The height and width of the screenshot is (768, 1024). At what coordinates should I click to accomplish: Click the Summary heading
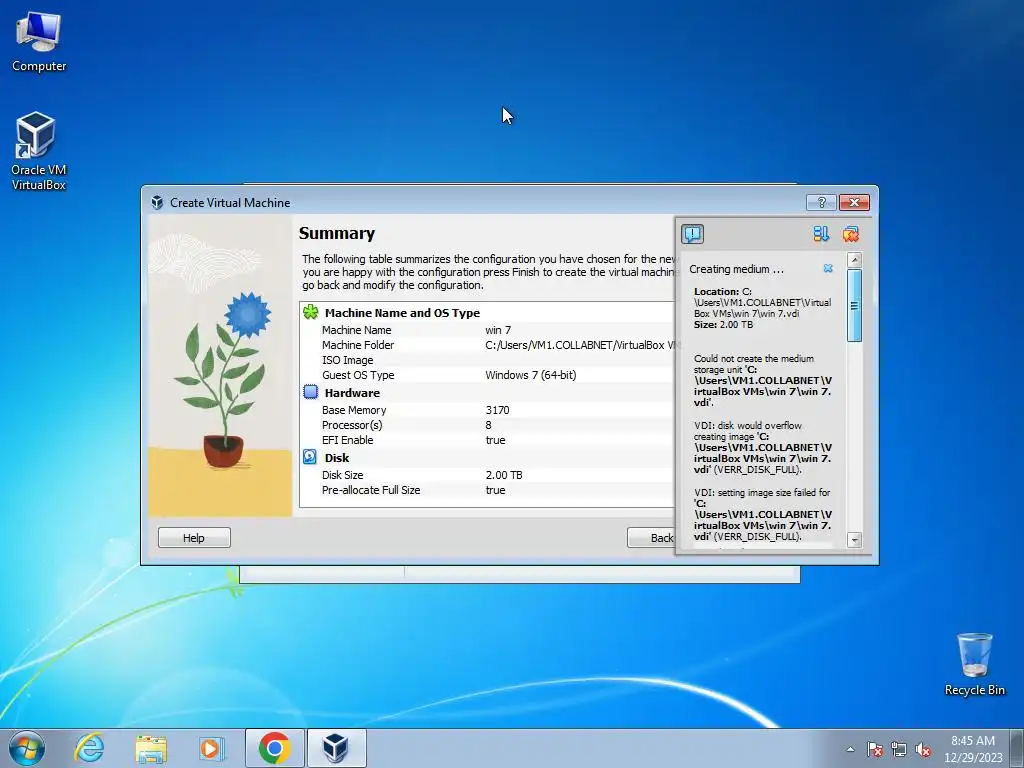pos(337,233)
